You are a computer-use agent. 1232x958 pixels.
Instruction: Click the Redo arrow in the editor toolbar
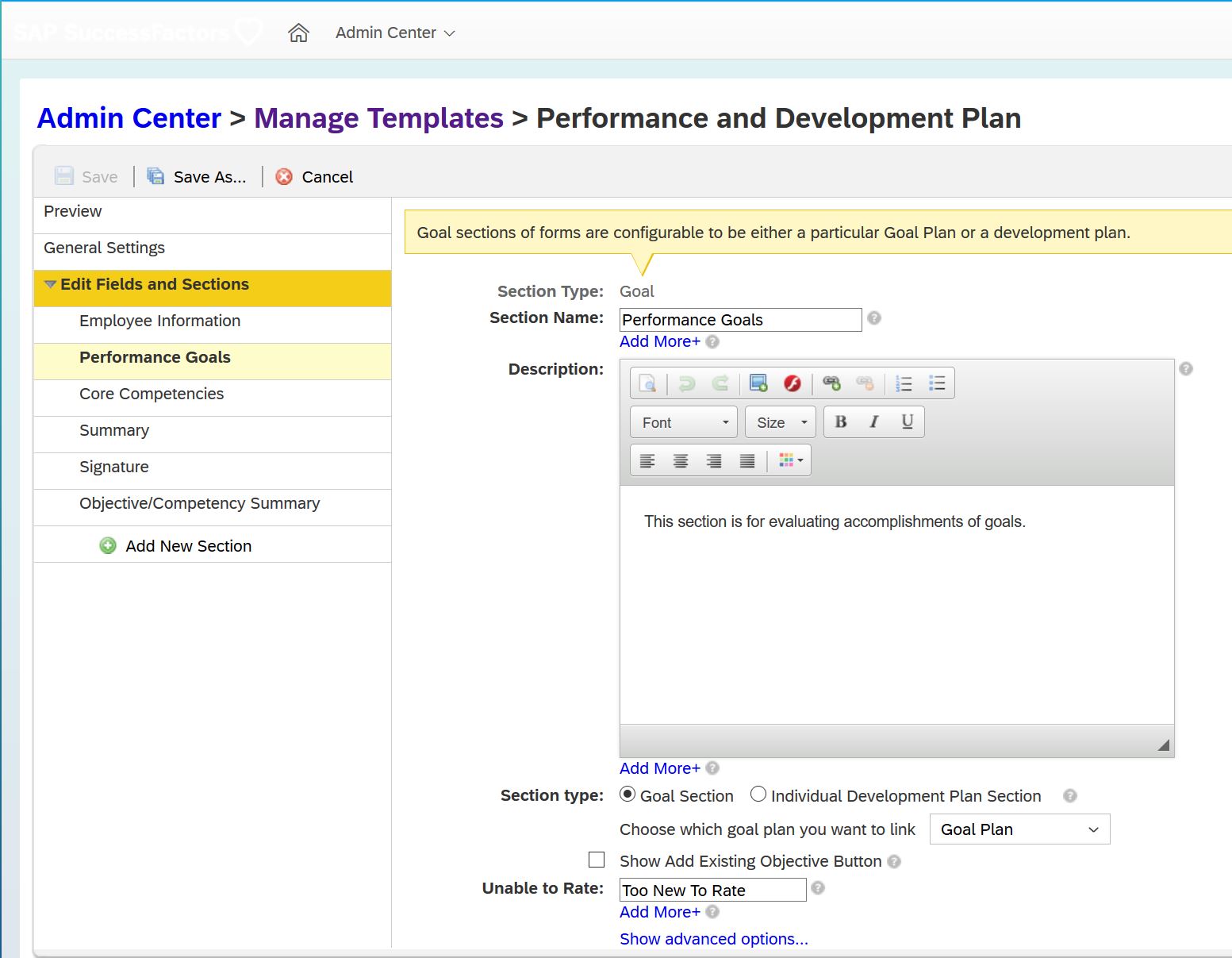click(x=720, y=383)
